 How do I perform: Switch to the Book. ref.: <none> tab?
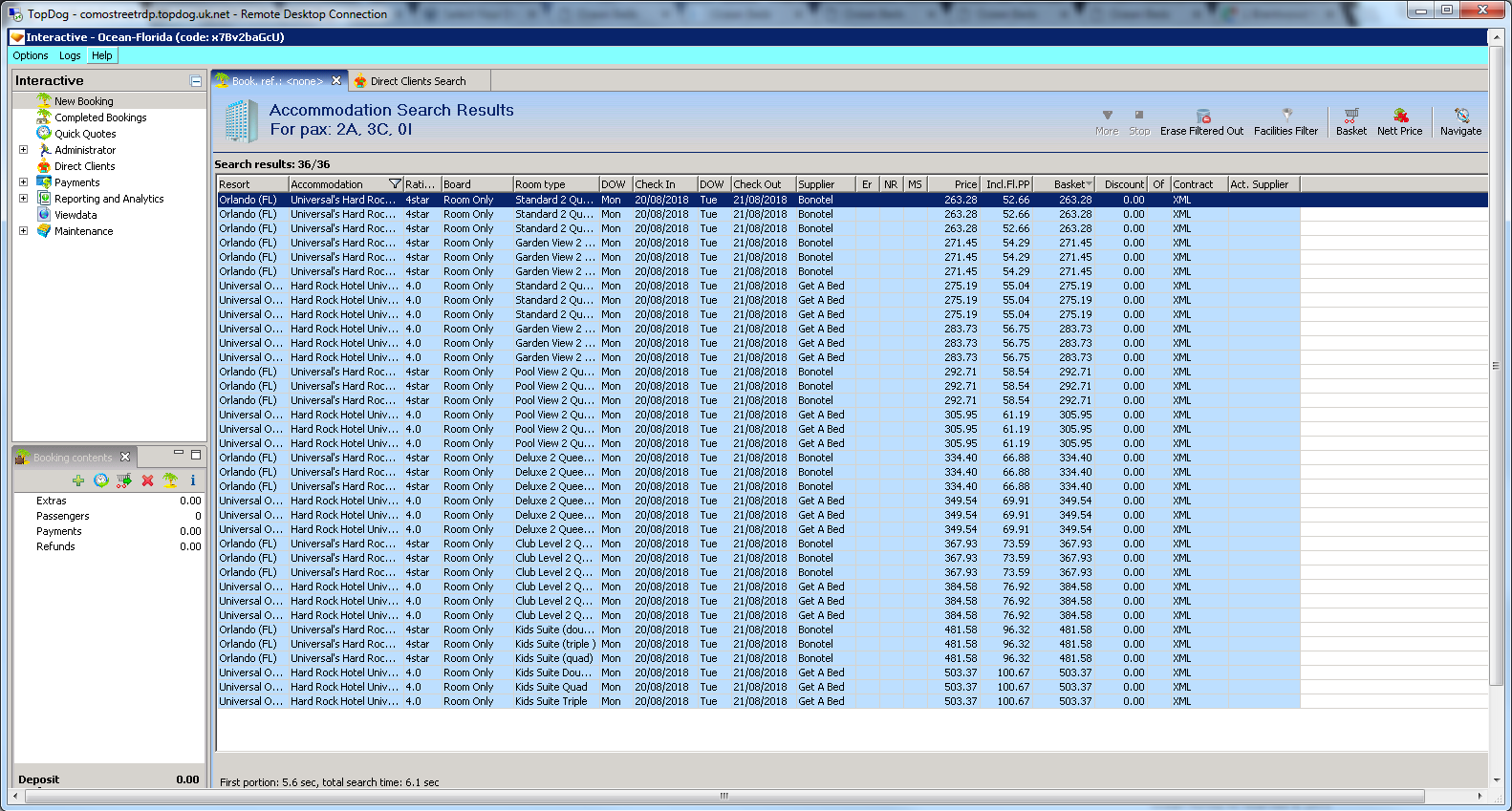(x=277, y=81)
